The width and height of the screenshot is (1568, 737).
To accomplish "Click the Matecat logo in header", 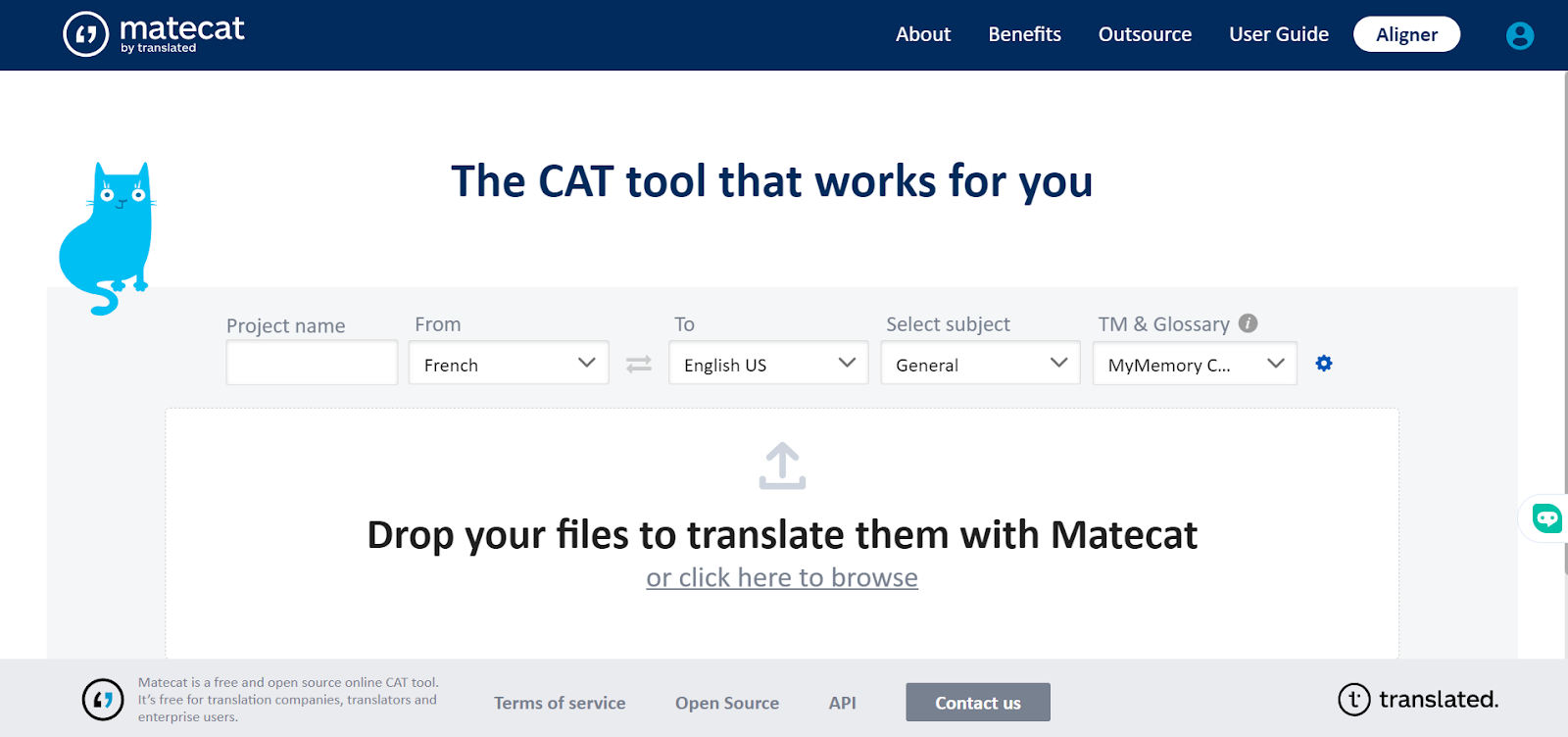I will pyautogui.click(x=154, y=34).
